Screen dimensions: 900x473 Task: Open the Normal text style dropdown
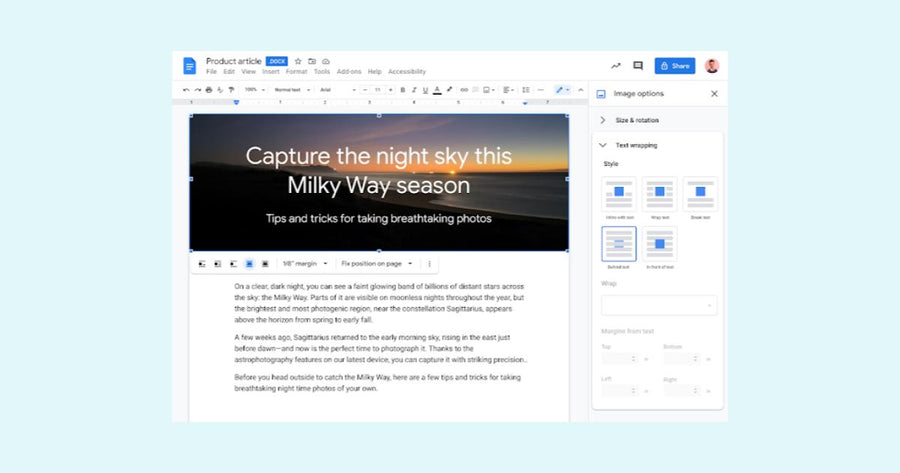[292, 90]
